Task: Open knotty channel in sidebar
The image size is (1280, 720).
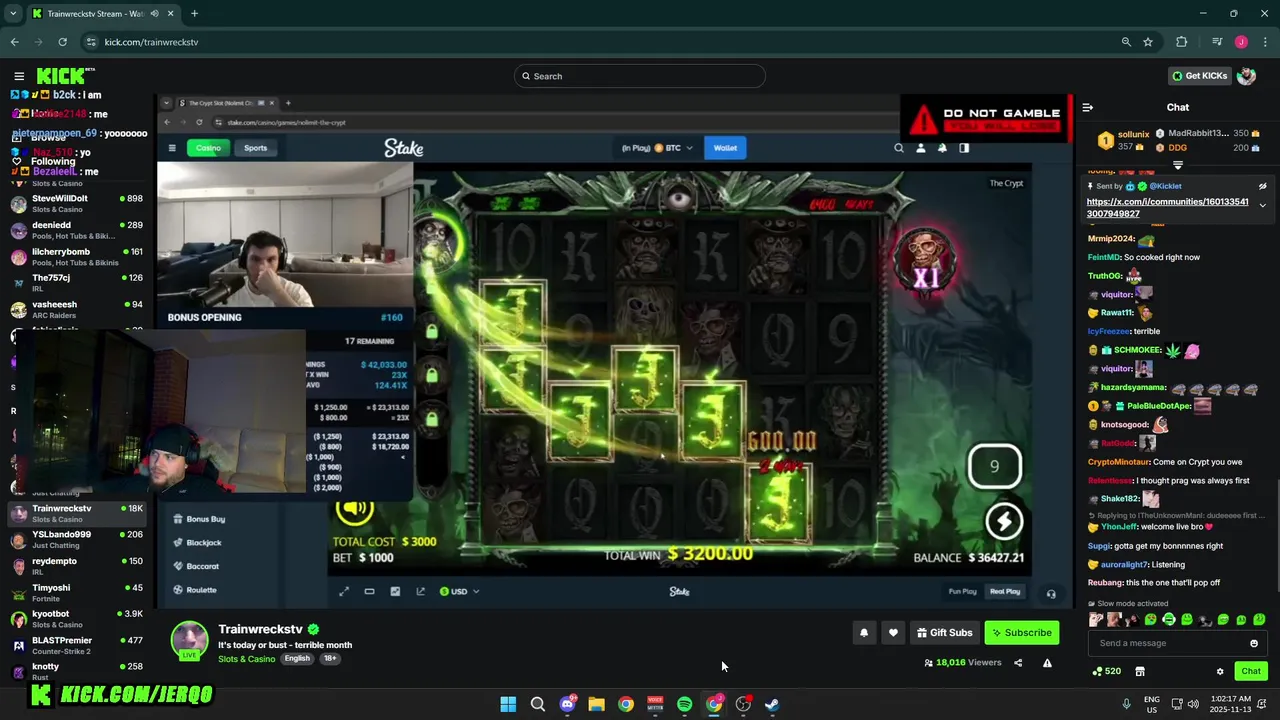Action: point(78,671)
